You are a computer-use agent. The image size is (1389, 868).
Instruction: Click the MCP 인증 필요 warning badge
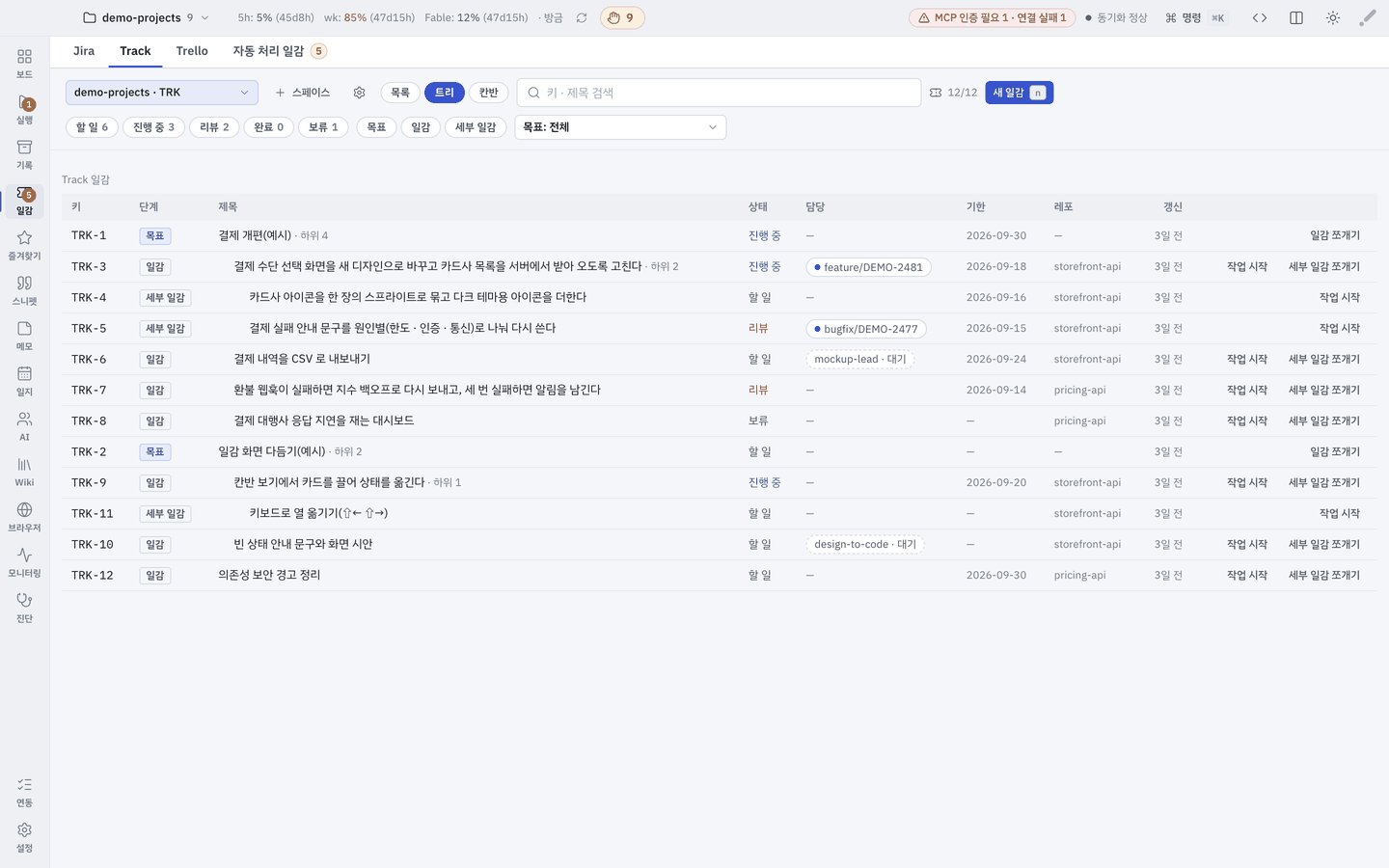click(992, 17)
